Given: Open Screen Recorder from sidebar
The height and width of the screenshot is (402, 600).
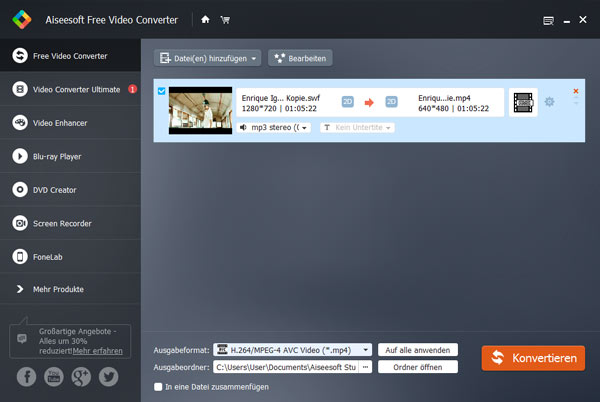Looking at the screenshot, I should coord(70,223).
